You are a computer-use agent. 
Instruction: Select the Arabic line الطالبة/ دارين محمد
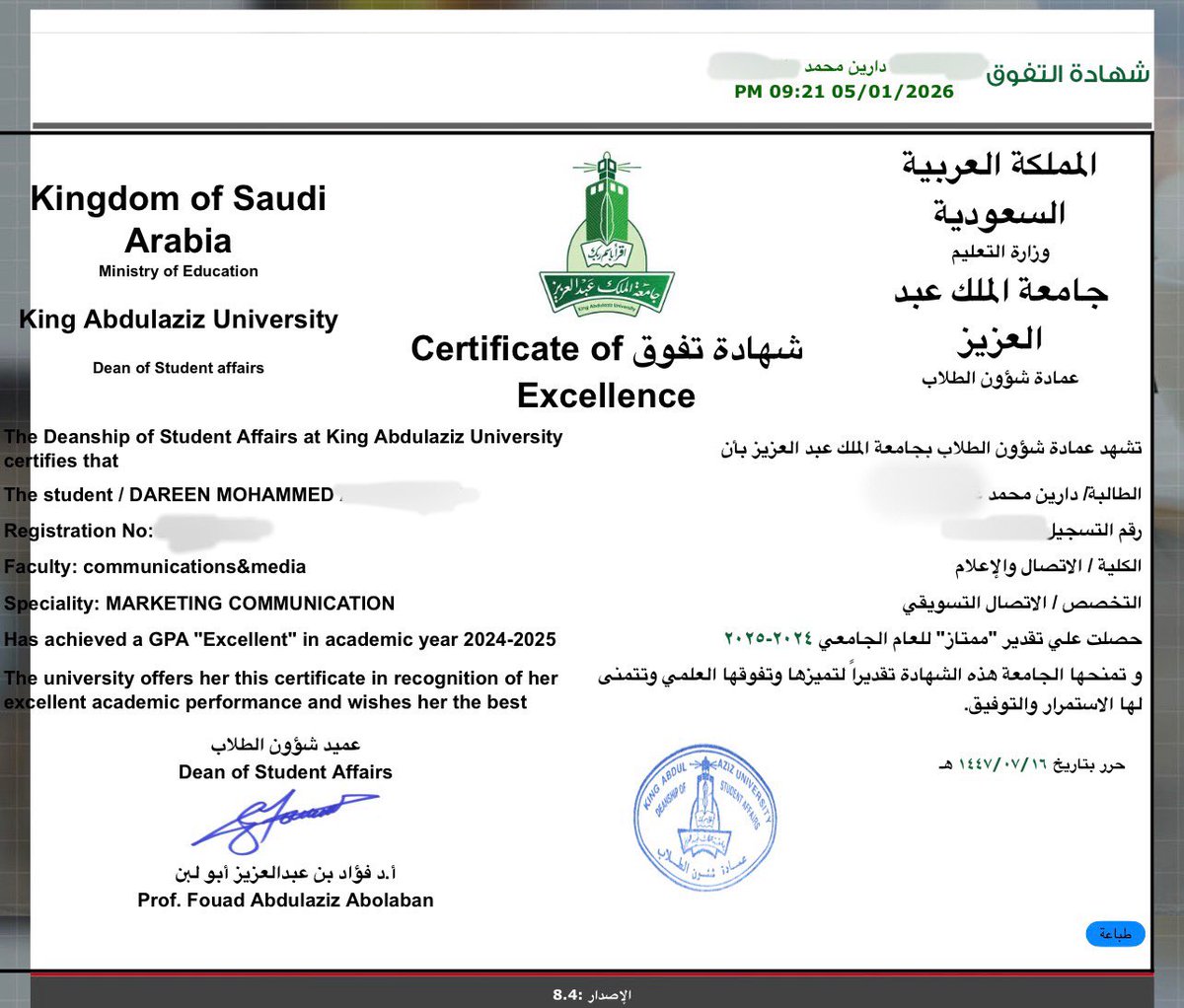coord(1065,493)
